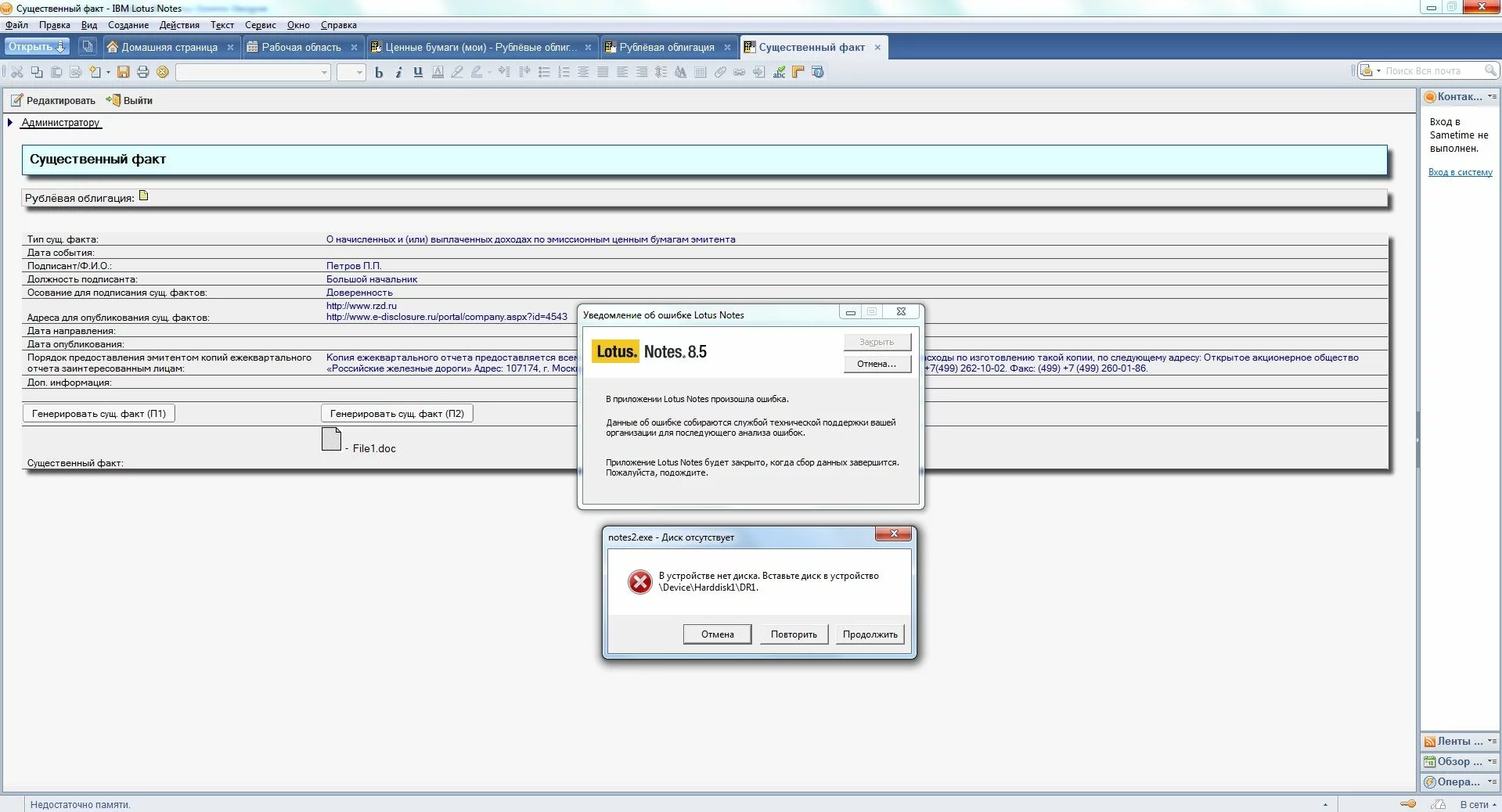Viewport: 1502px width, 812px height.
Task: Click the spell check abc icon
Action: [779, 72]
